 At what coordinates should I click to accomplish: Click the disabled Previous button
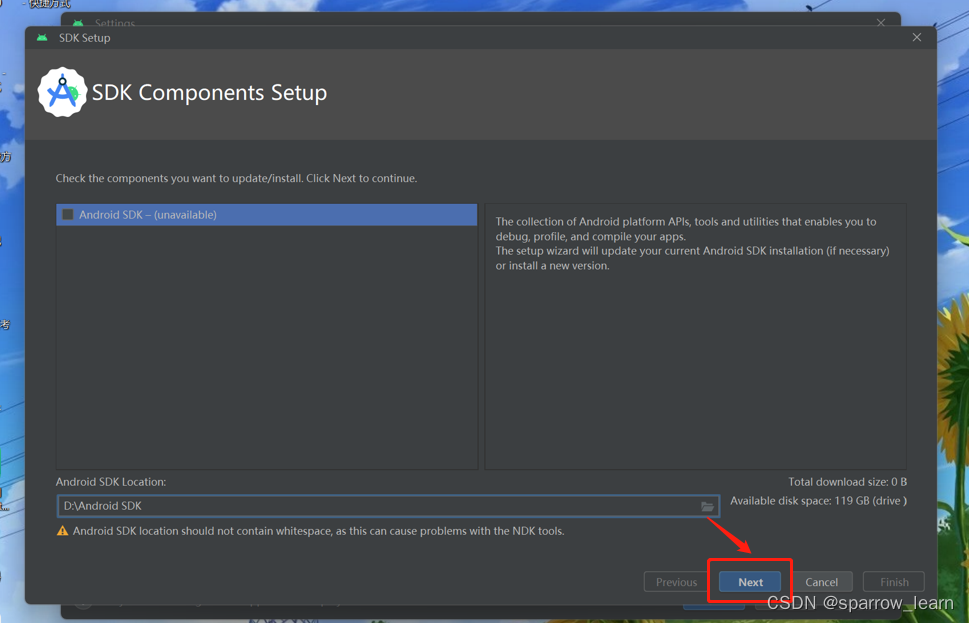[x=676, y=582]
